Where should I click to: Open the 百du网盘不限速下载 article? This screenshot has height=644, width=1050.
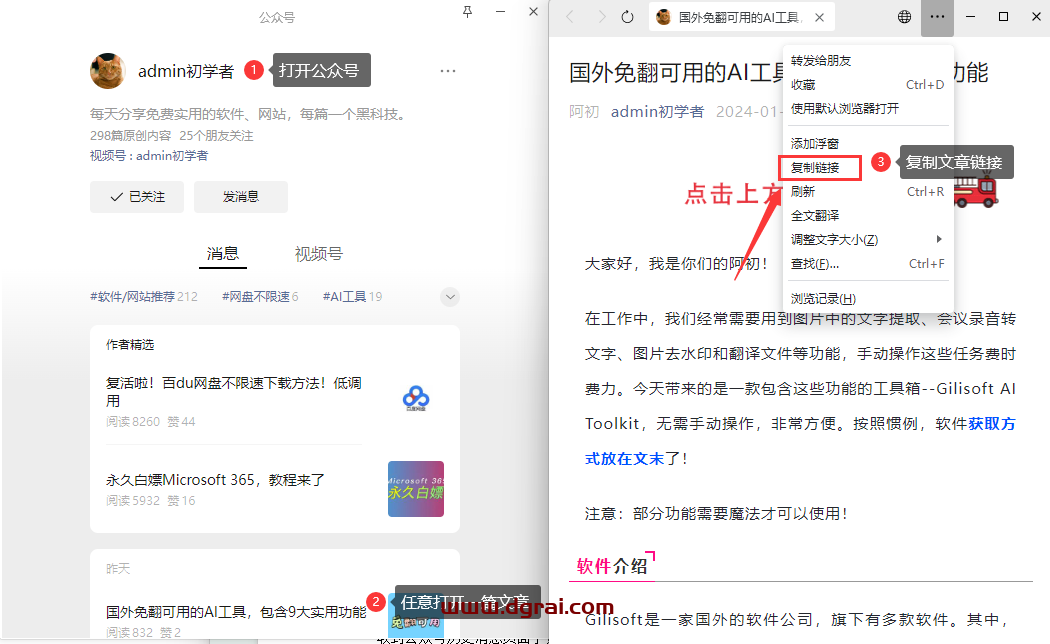coord(234,391)
